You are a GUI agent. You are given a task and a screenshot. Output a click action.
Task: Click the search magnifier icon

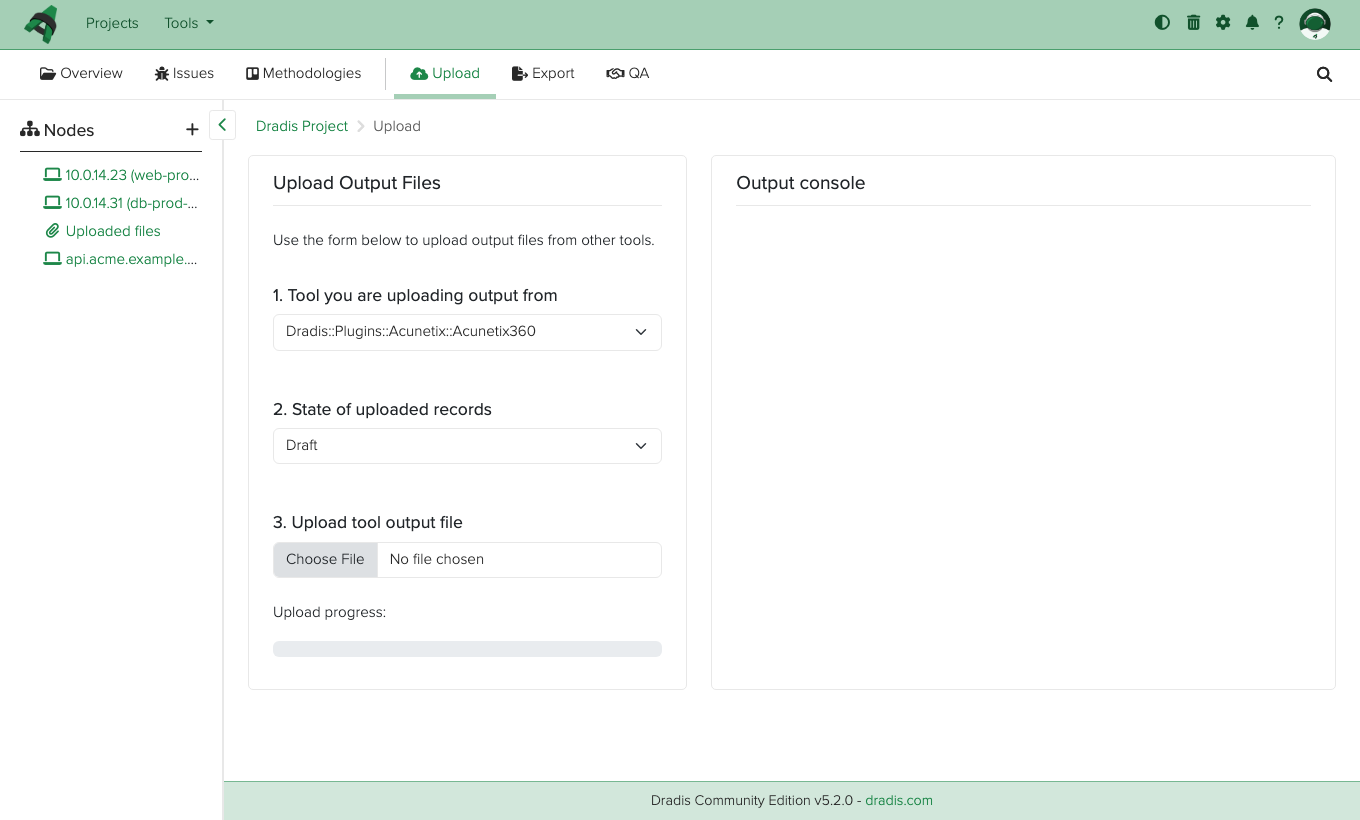point(1325,74)
